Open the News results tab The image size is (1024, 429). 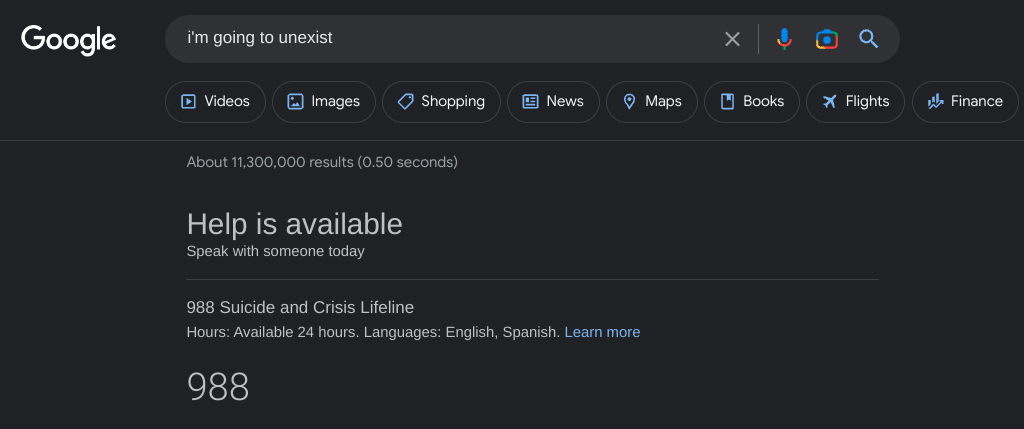coord(553,102)
